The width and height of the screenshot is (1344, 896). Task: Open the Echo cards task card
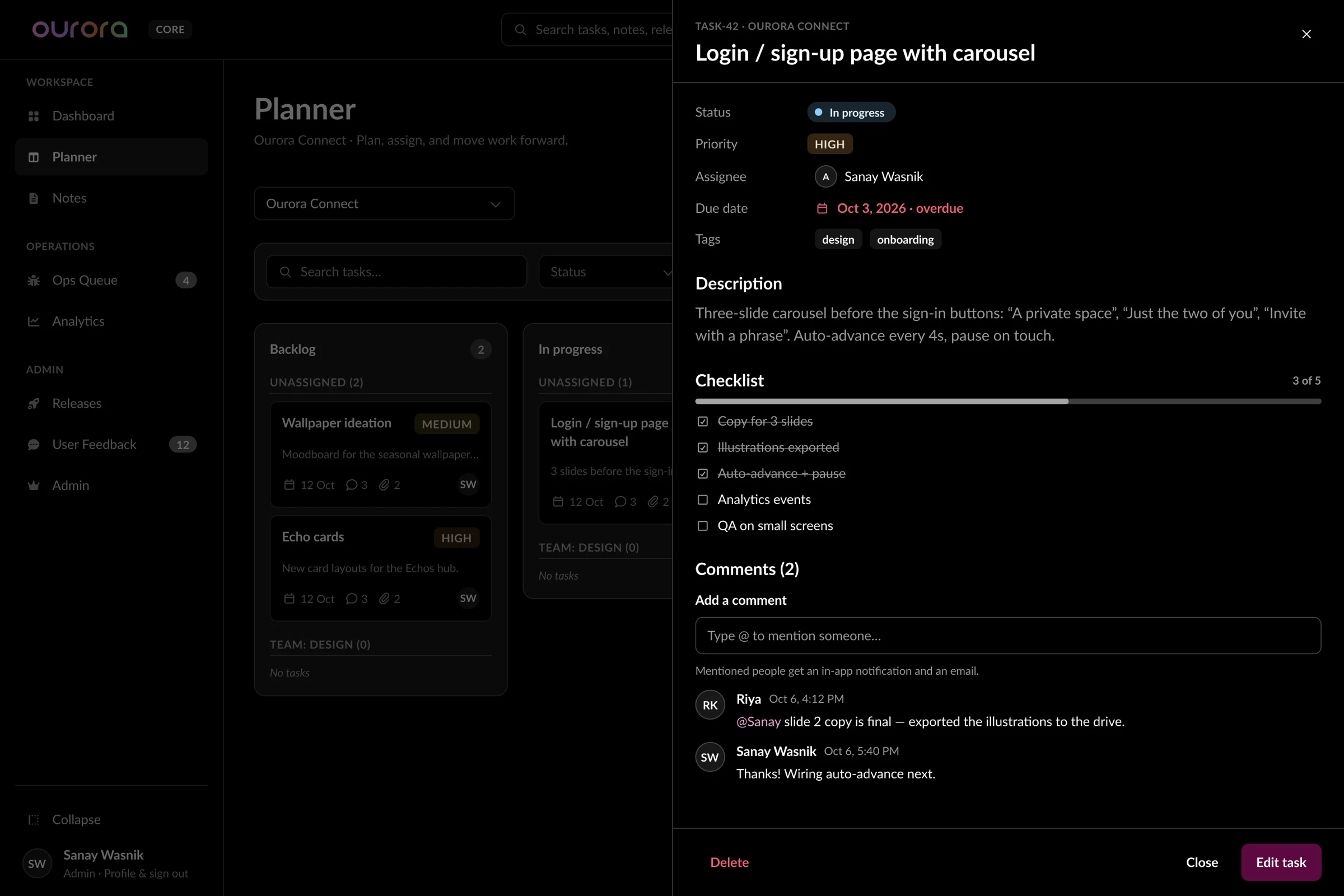pyautogui.click(x=381, y=568)
